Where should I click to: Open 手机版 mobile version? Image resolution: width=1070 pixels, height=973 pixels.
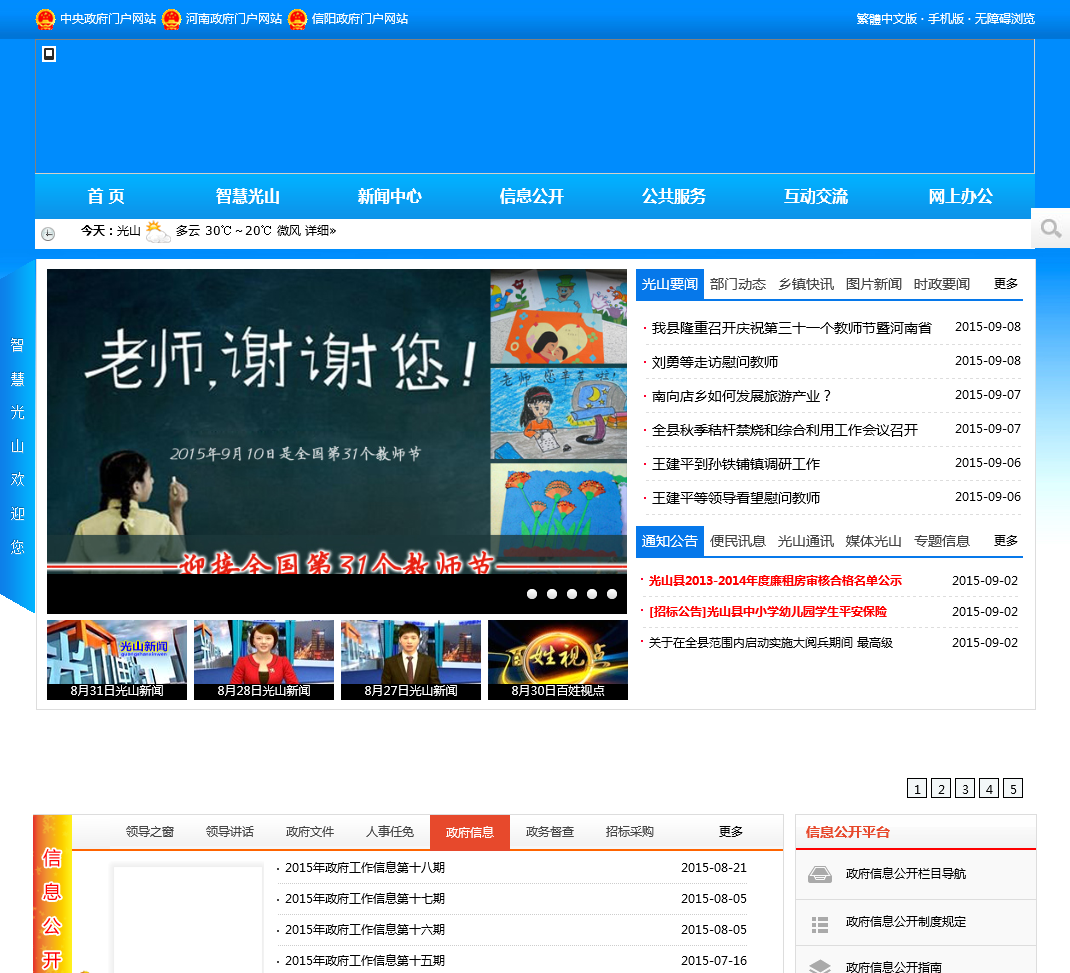tap(945, 19)
